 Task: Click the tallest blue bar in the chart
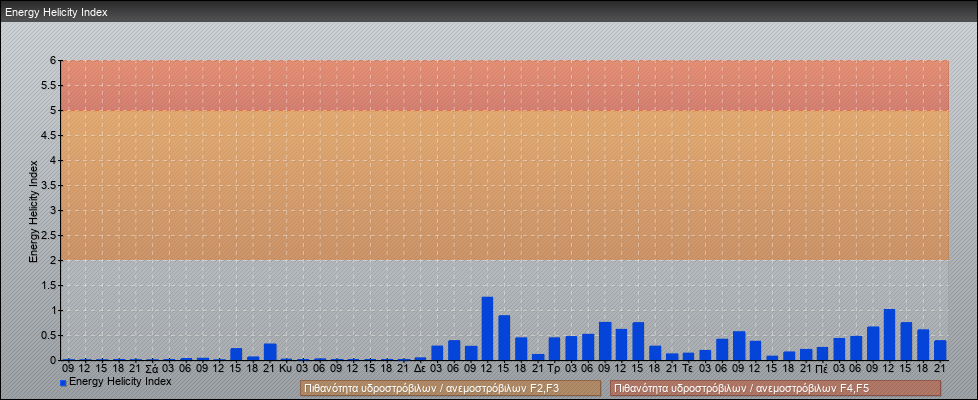(x=487, y=328)
